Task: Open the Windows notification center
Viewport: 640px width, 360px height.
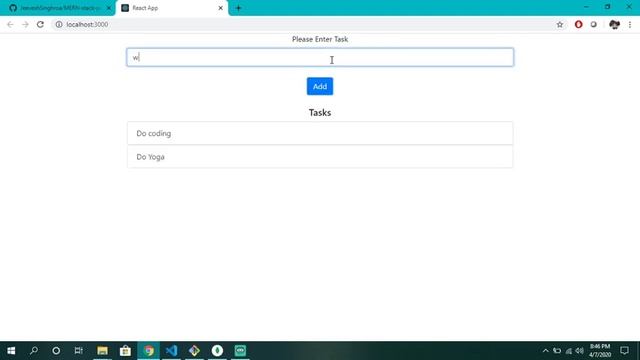Action: point(624,351)
